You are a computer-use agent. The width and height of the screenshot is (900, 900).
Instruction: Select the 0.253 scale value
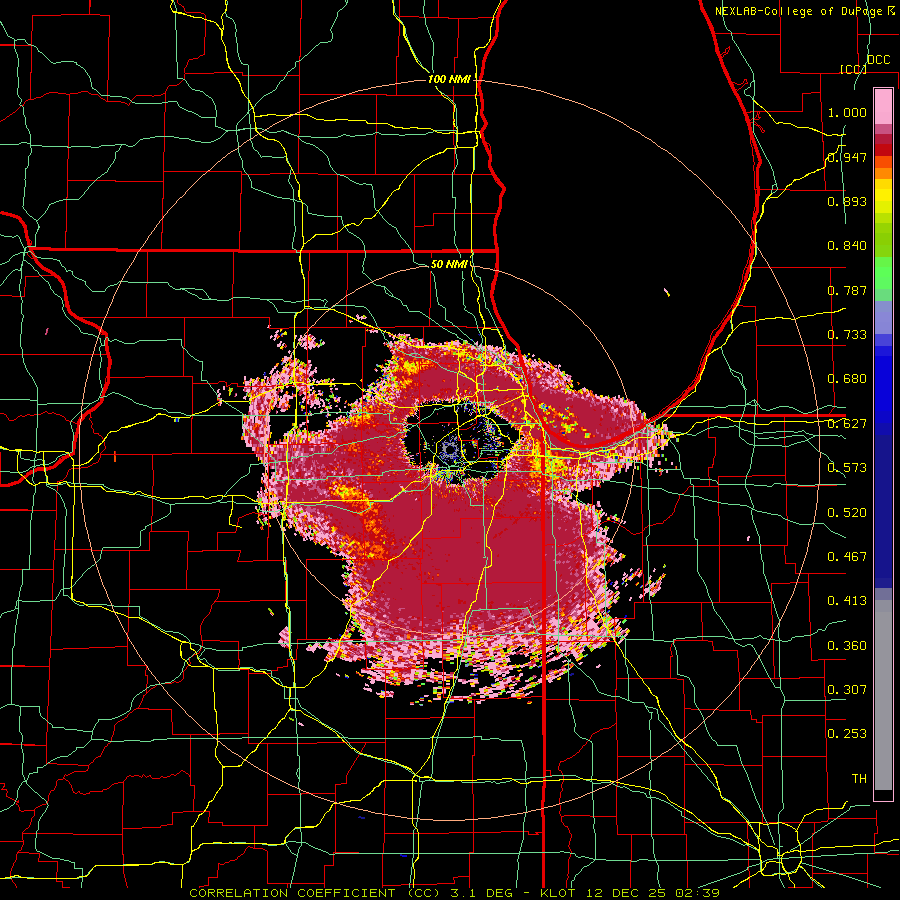tap(847, 734)
